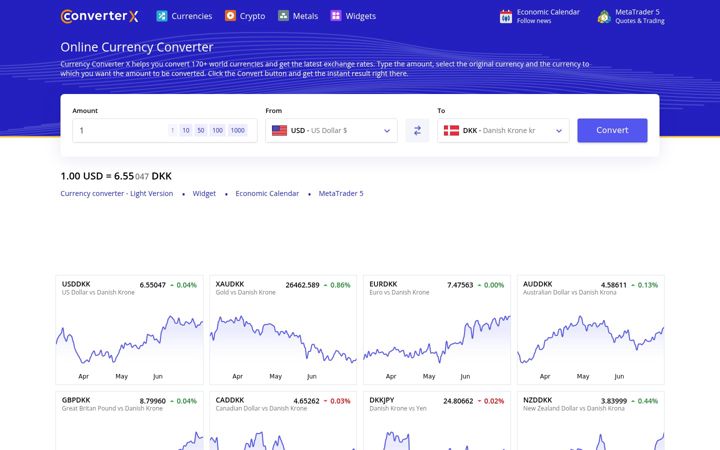The width and height of the screenshot is (720, 450).
Task: Open the GBPDKK chart card
Action: 129,421
